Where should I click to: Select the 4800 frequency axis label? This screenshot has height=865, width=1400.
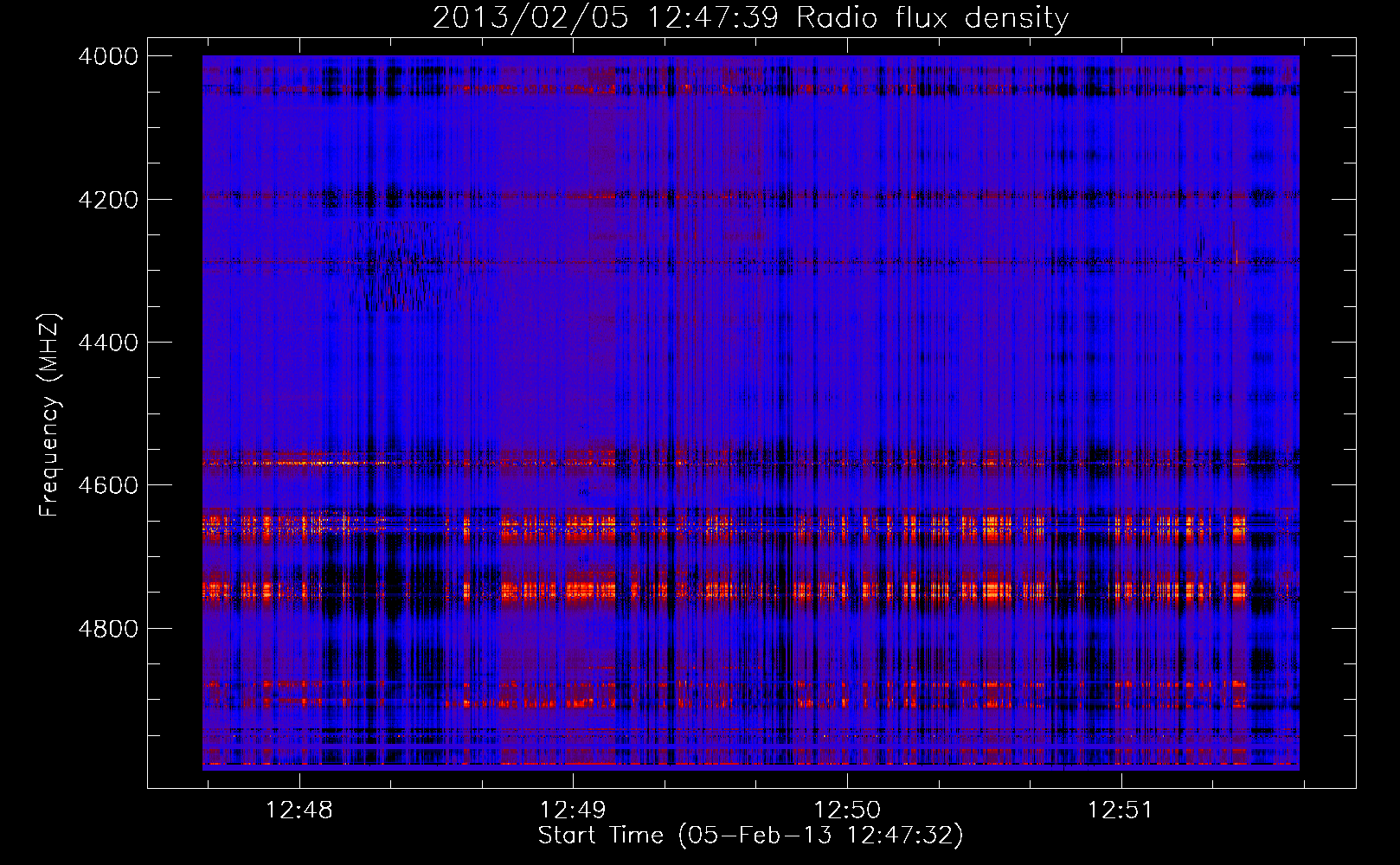[x=108, y=629]
